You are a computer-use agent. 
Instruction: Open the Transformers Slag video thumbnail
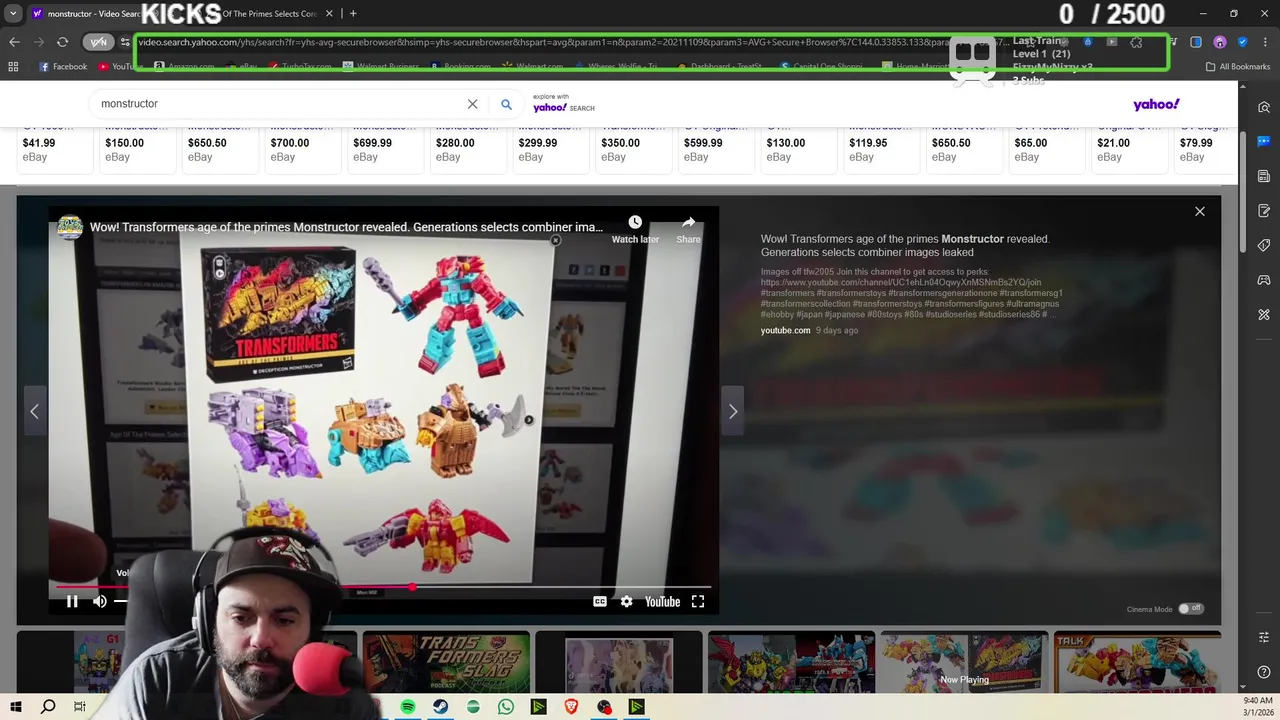(x=446, y=661)
